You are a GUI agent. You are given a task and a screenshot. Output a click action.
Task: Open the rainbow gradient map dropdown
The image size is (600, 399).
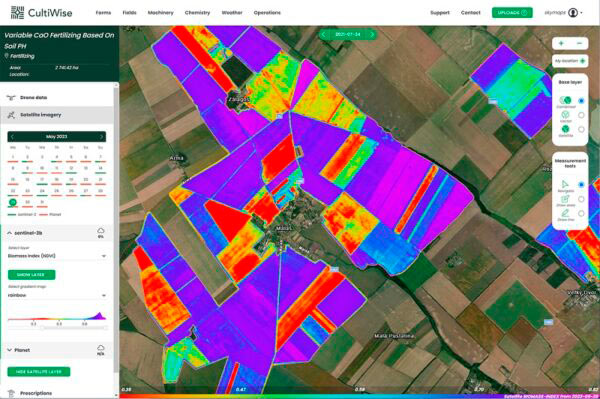coord(57,295)
